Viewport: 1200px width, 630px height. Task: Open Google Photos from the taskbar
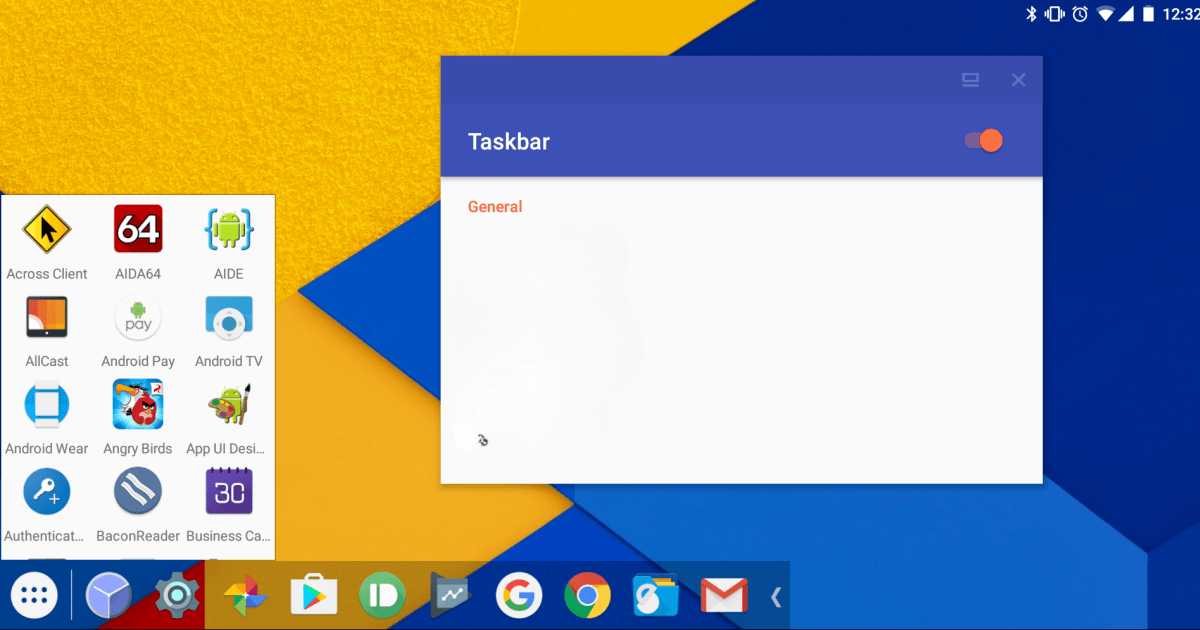(245, 595)
